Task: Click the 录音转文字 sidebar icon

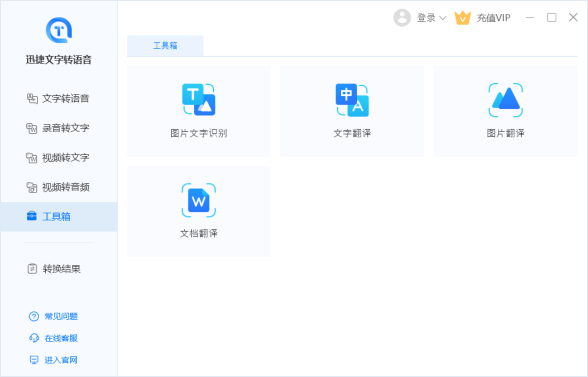Action: tap(32, 128)
